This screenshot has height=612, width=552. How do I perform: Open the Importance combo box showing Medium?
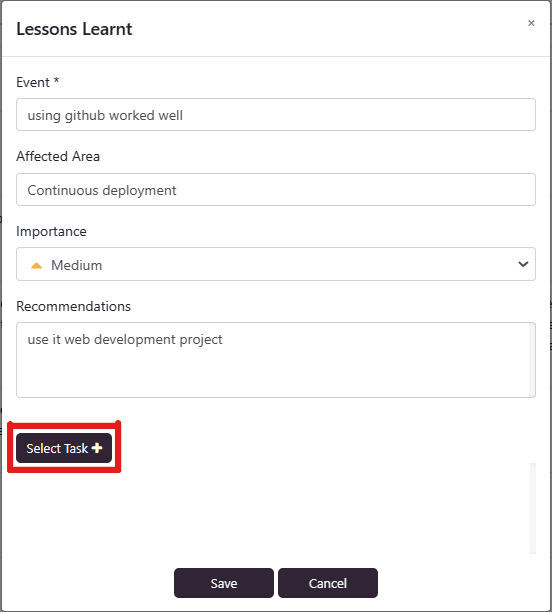pyautogui.click(x=276, y=264)
